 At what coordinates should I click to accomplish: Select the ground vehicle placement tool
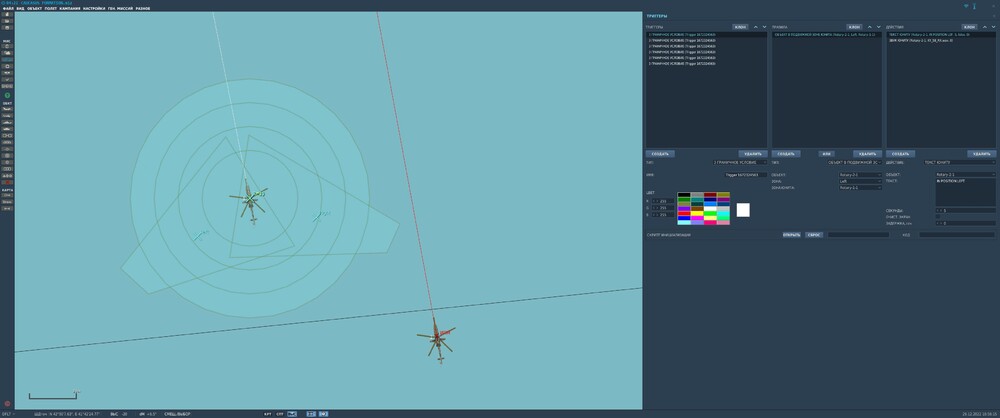pos(7,129)
